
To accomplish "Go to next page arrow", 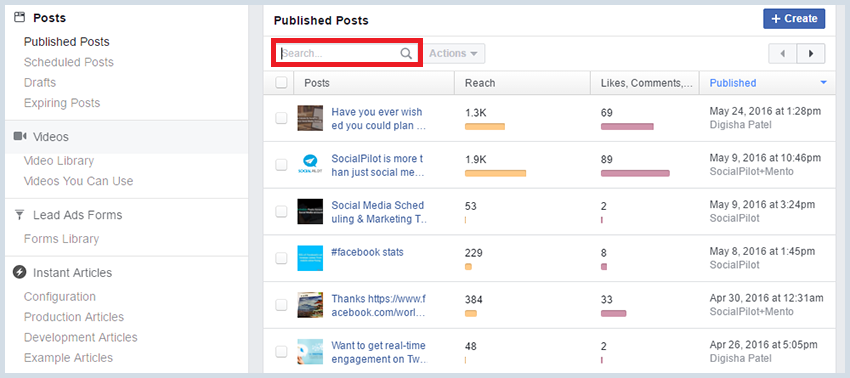I will coord(811,54).
